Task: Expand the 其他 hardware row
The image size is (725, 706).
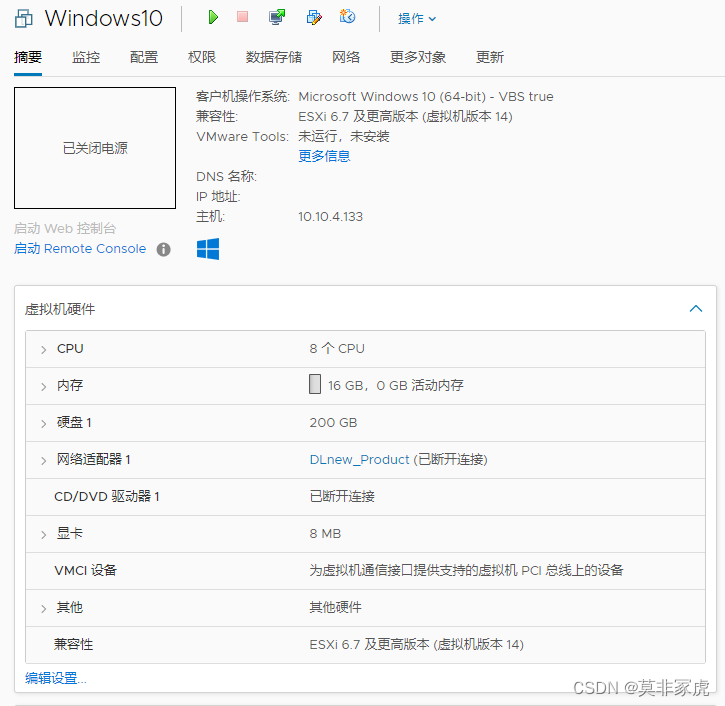Action: (43, 608)
